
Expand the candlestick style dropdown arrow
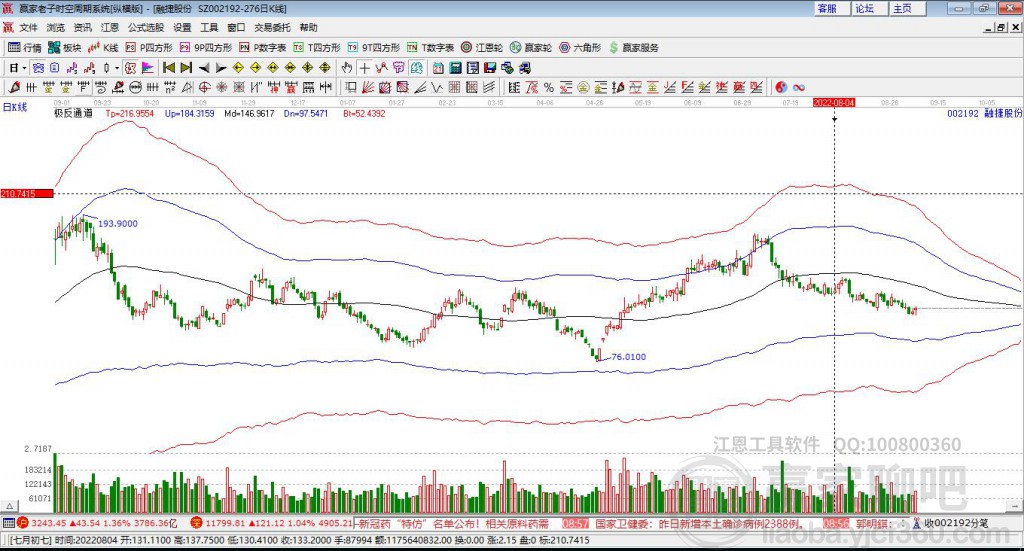coord(117,68)
